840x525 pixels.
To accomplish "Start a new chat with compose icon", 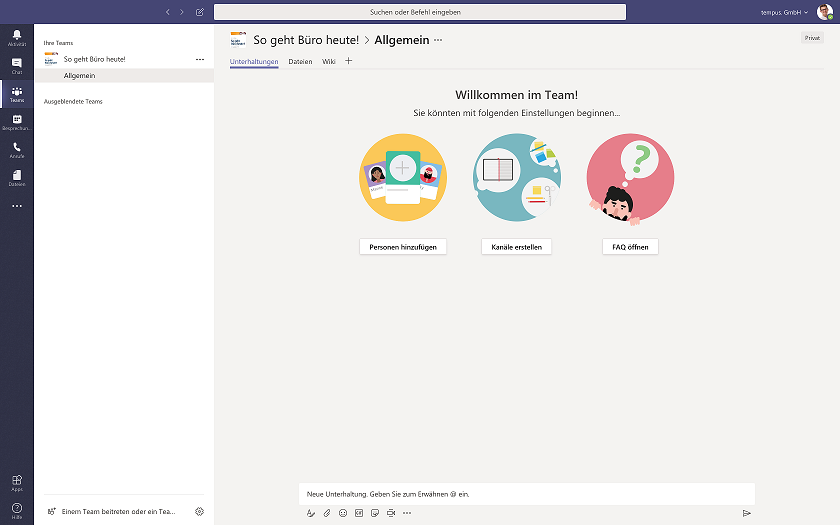I will [x=200, y=12].
